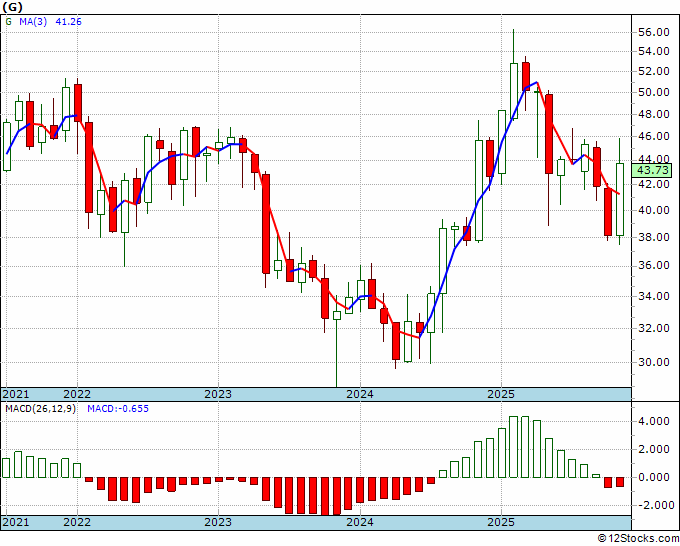680x546 pixels.
Task: Click the 48.00 price axis label
Action: point(654,114)
